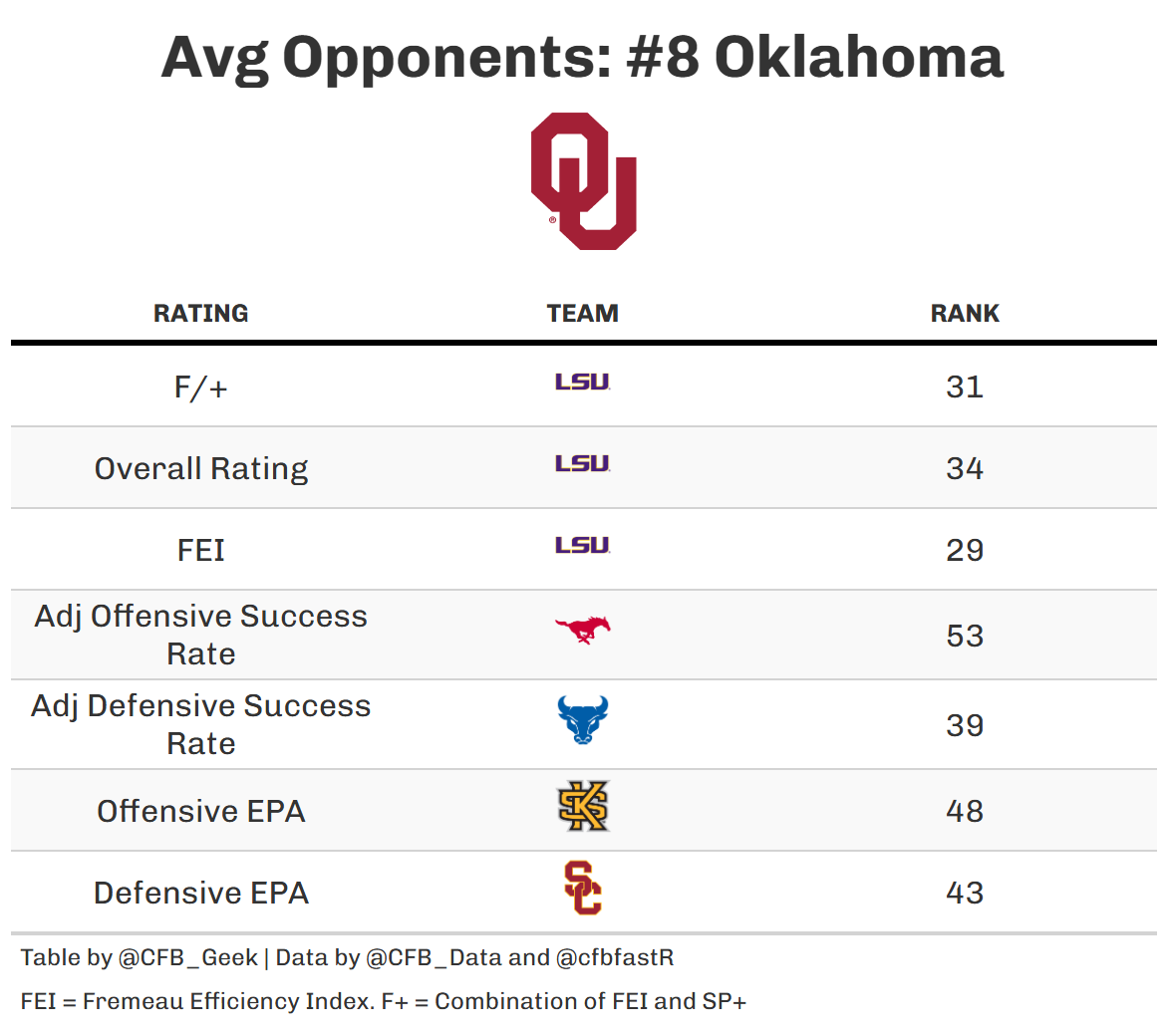Click rank value 31 in F/+ row
This screenshot has width=1166, height=1036.
pyautogui.click(x=965, y=388)
